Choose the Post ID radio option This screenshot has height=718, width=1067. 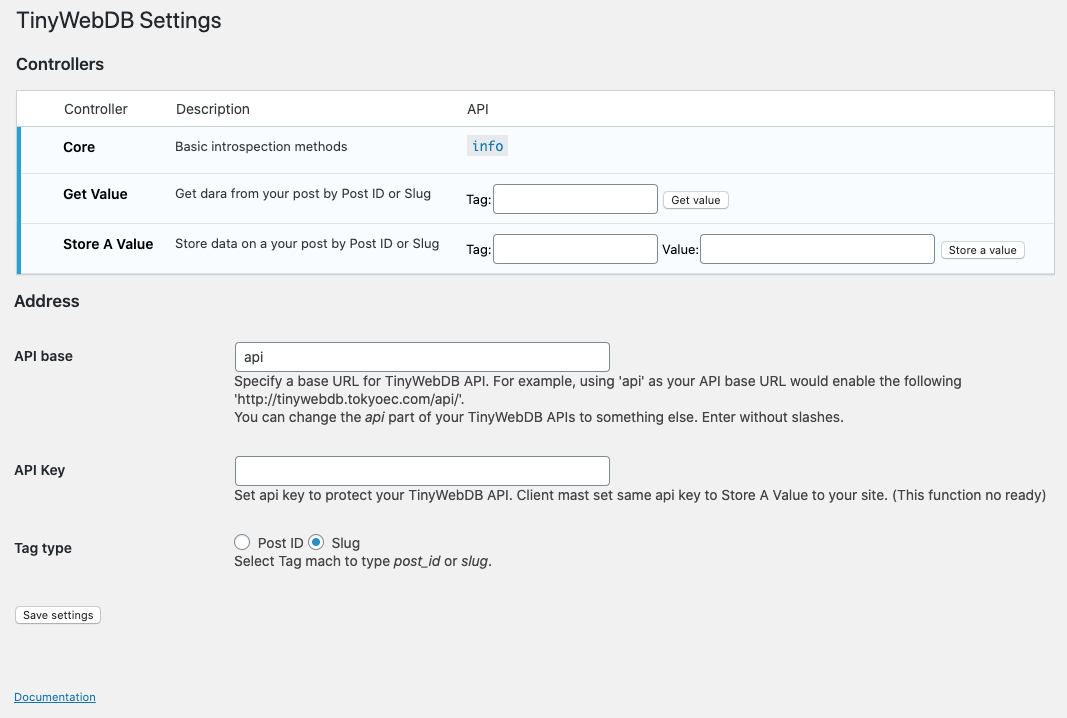click(242, 542)
